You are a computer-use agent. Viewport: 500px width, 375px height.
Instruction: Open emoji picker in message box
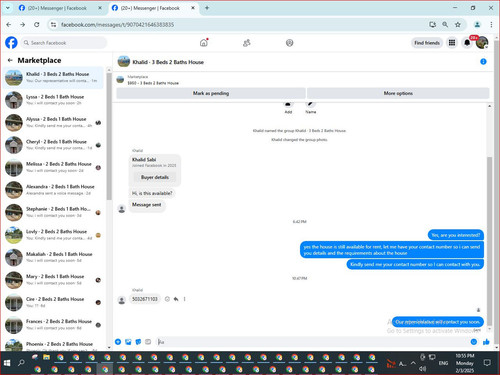pos(474,342)
